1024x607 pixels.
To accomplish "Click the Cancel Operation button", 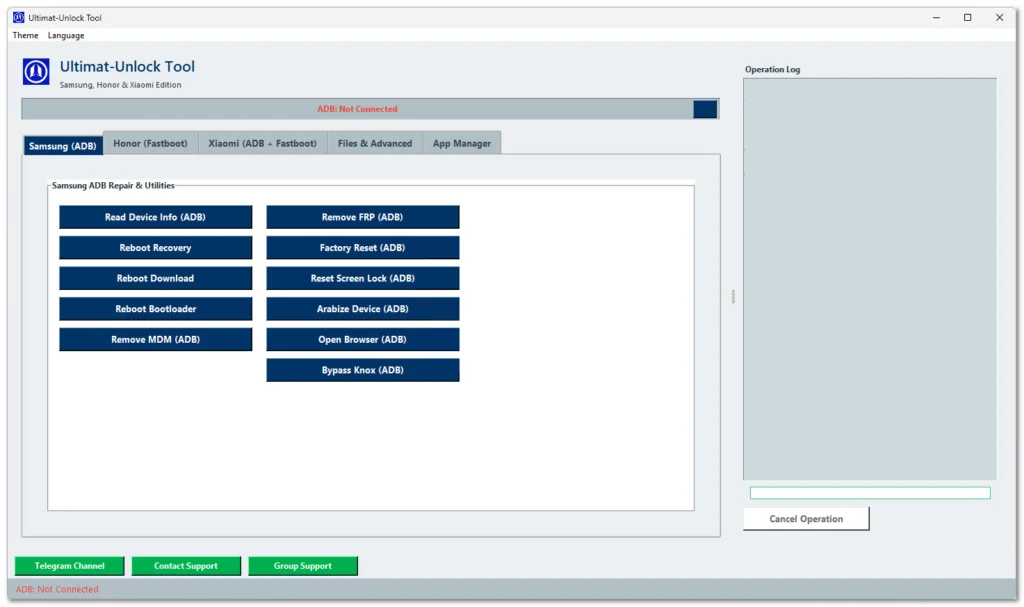I will click(806, 519).
